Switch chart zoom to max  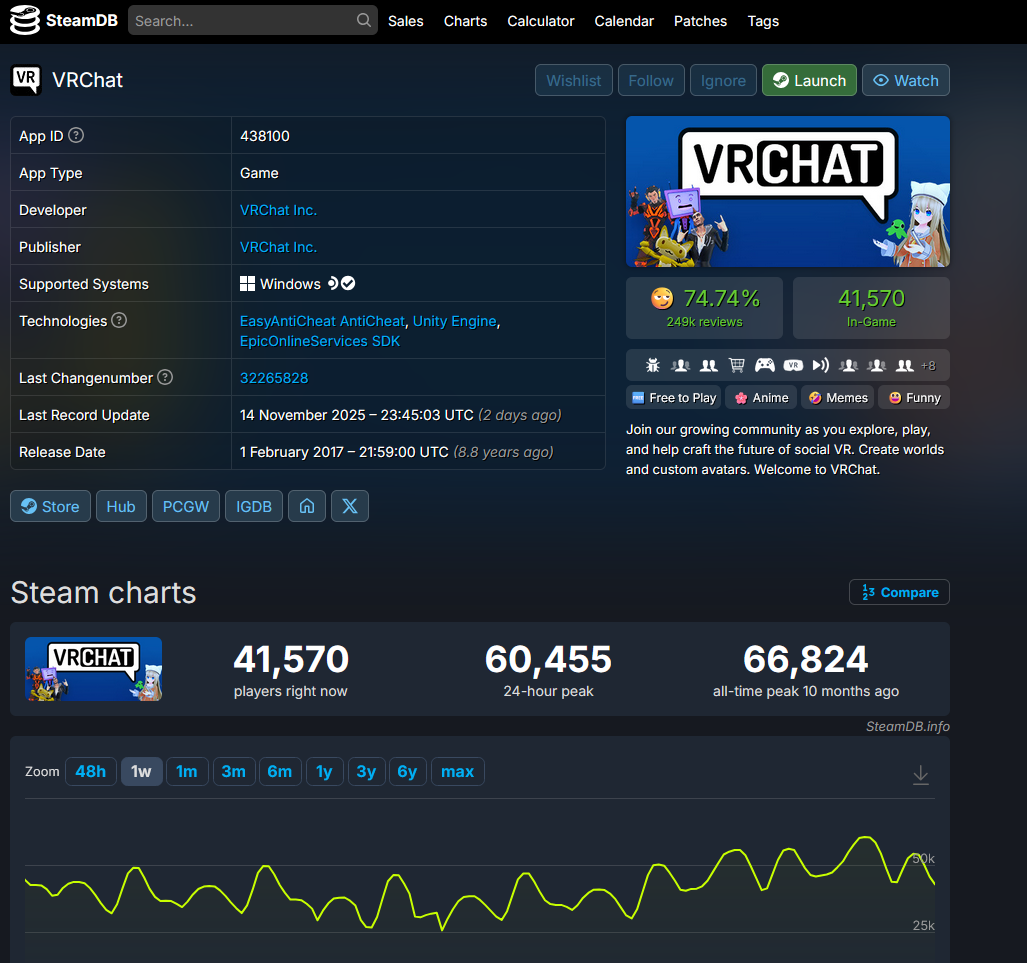point(457,772)
